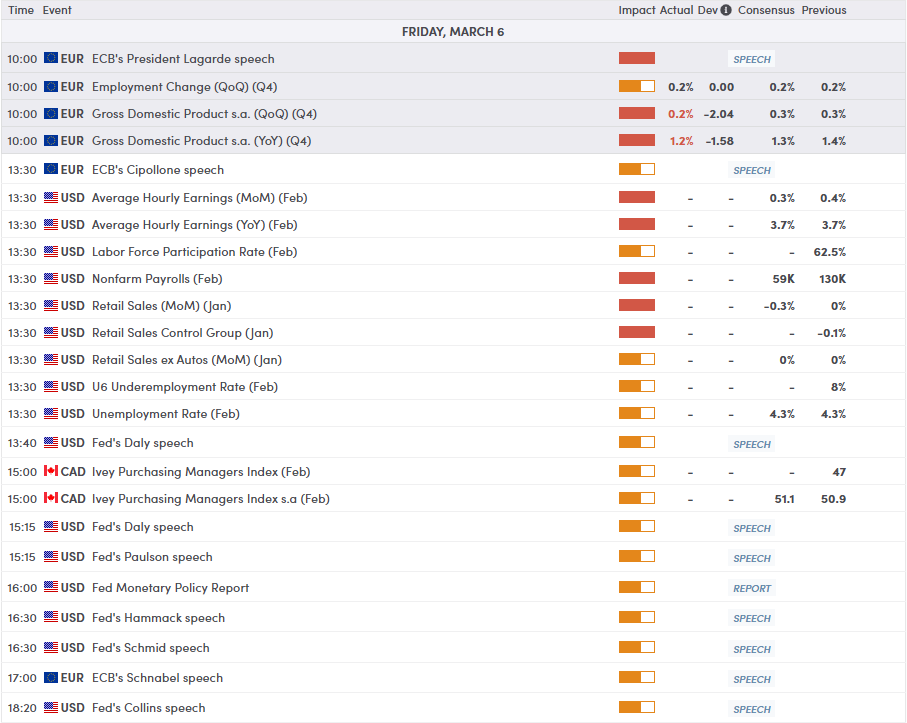The width and height of the screenshot is (907, 723).
Task: Click the impact bar for Retail Sales ex Autos
Action: coord(637,359)
